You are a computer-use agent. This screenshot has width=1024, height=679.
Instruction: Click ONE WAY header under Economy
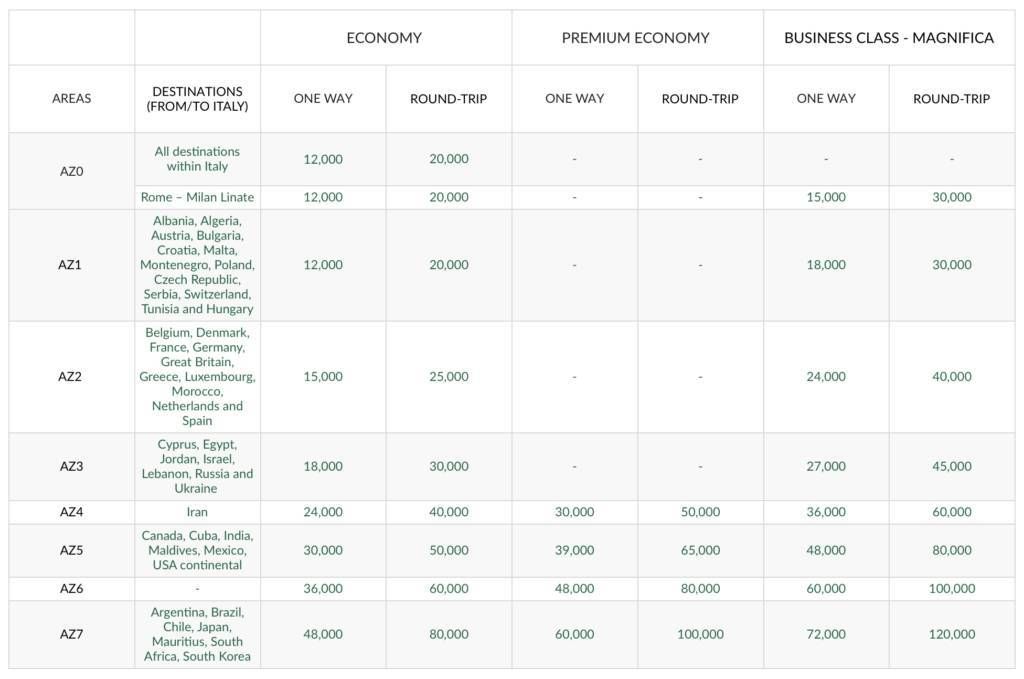(x=323, y=99)
